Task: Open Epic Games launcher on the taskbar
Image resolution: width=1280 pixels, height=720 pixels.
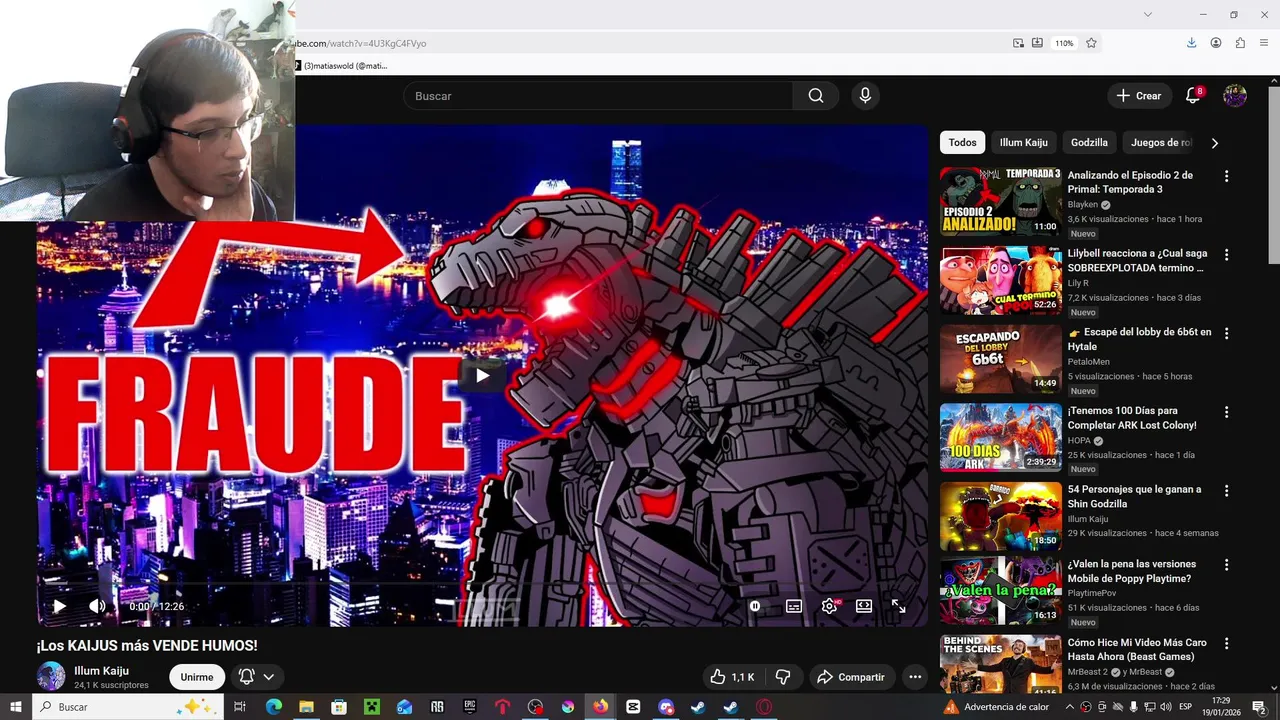Action: point(469,707)
